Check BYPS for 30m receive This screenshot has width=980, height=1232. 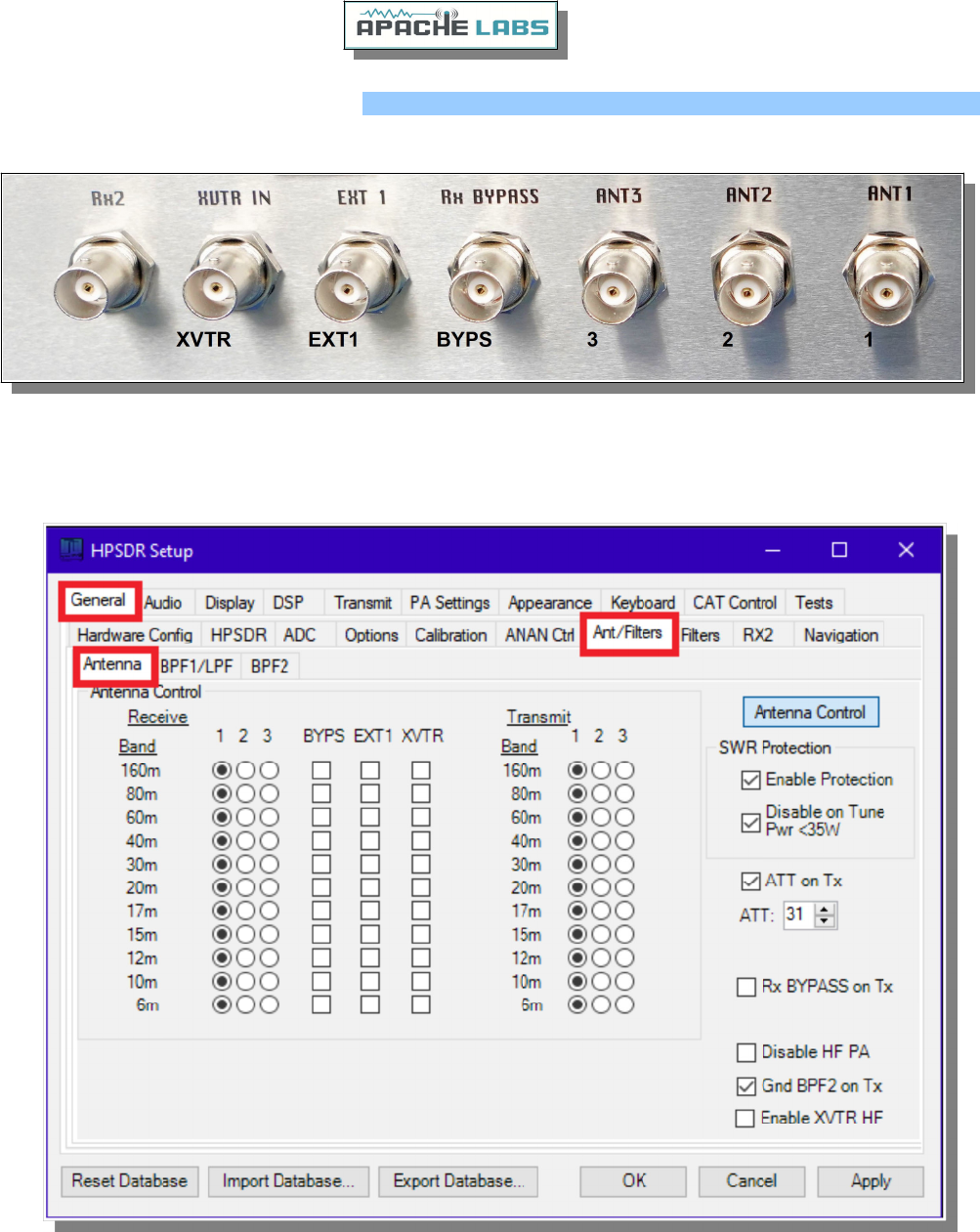[321, 864]
